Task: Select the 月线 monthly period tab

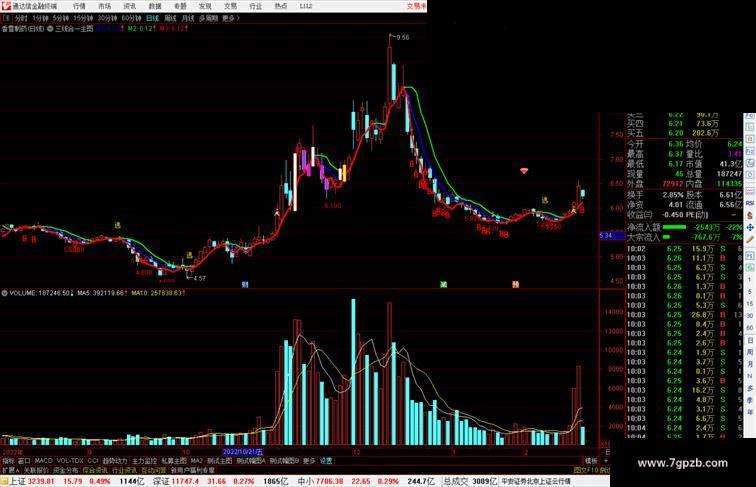Action: point(188,18)
